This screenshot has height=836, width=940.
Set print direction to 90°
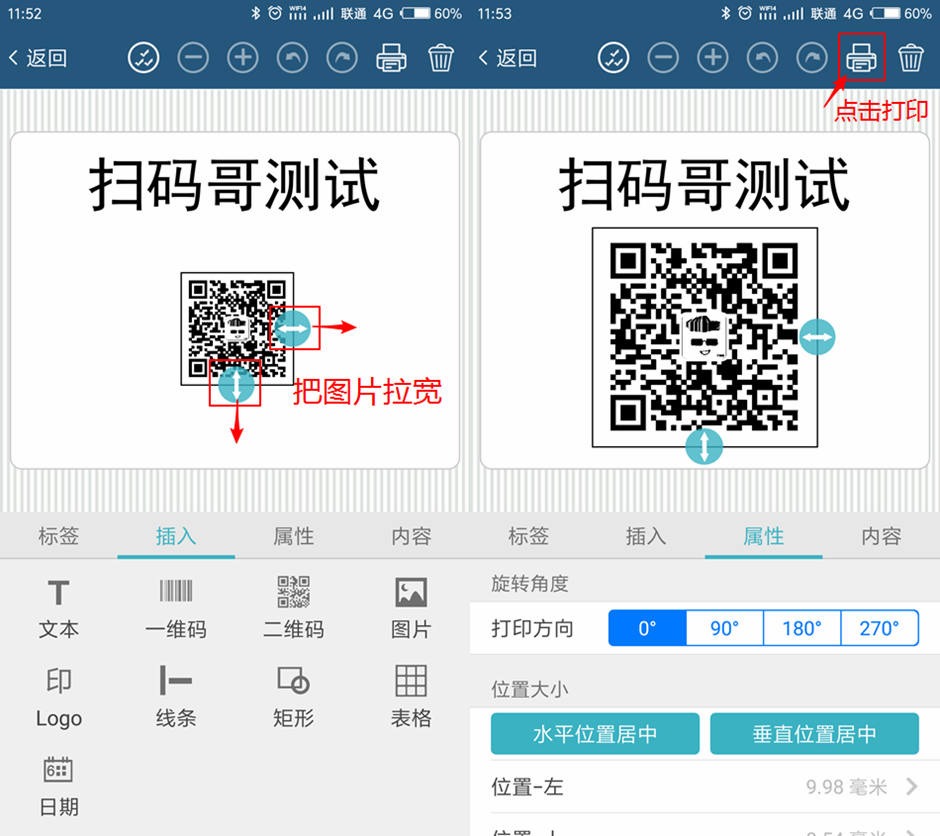coord(724,628)
